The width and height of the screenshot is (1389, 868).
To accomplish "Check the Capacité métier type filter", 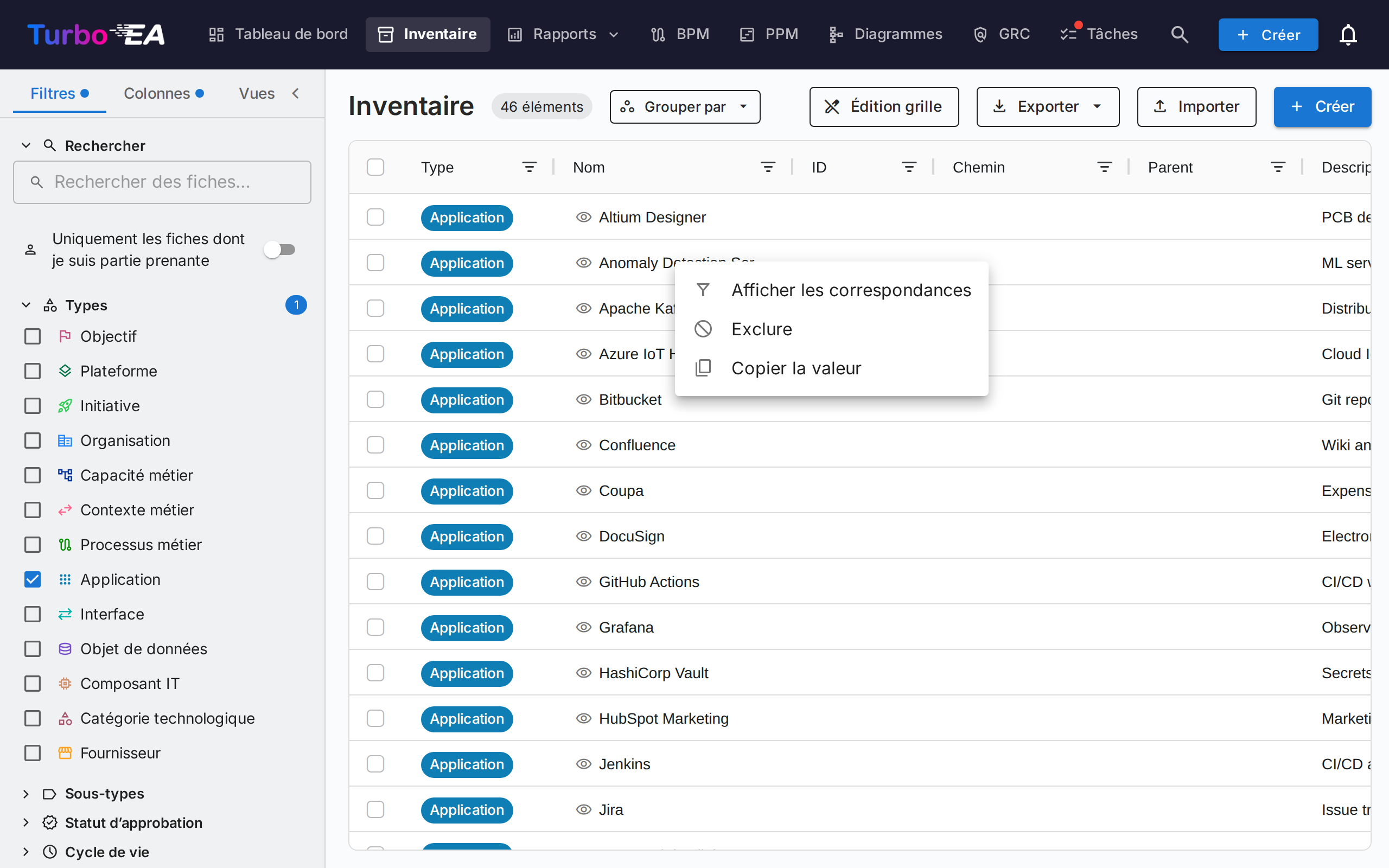I will [x=33, y=475].
